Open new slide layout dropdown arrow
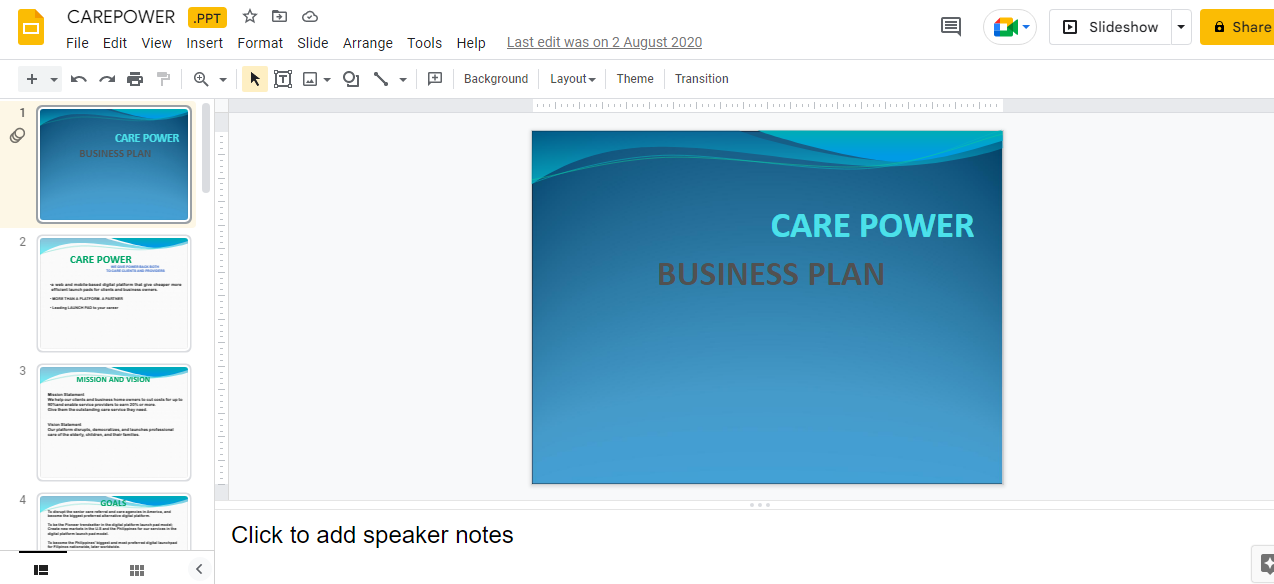Viewport: 1274px width, 584px height. [54, 79]
